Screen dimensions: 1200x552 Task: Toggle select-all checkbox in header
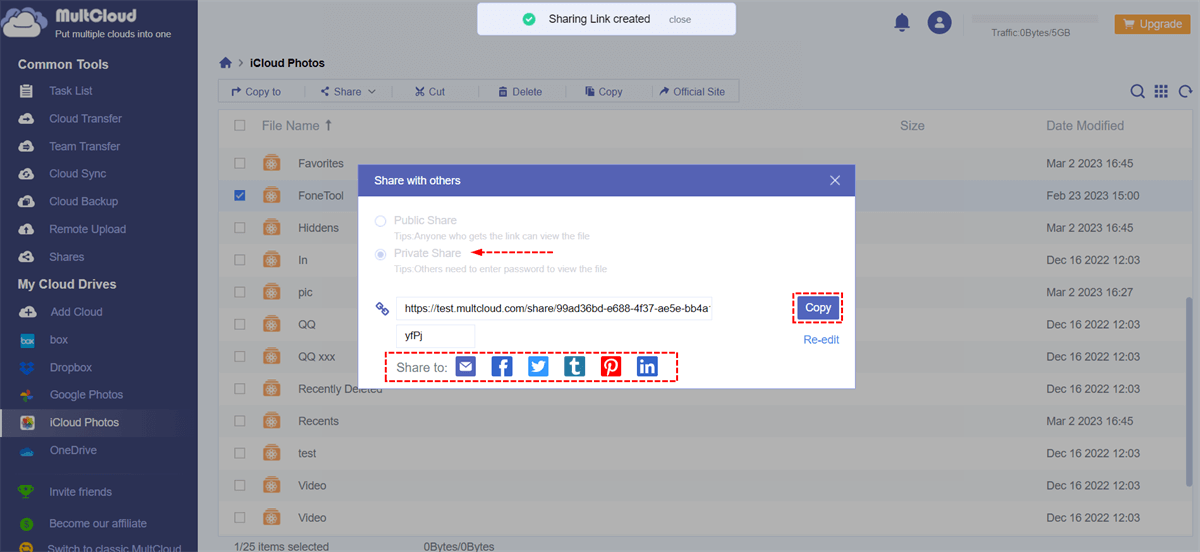click(240, 126)
